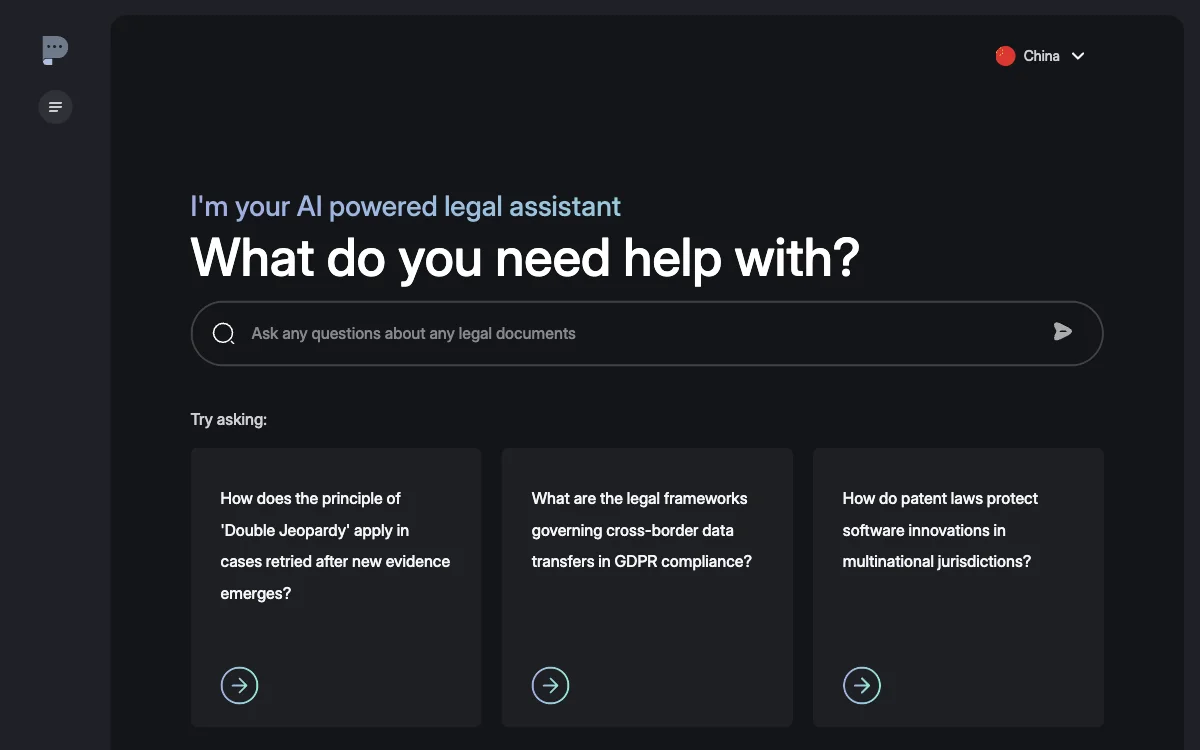Focus the 'Ask any questions' search field
Viewport: 1200px width, 750px height.
[x=646, y=333]
